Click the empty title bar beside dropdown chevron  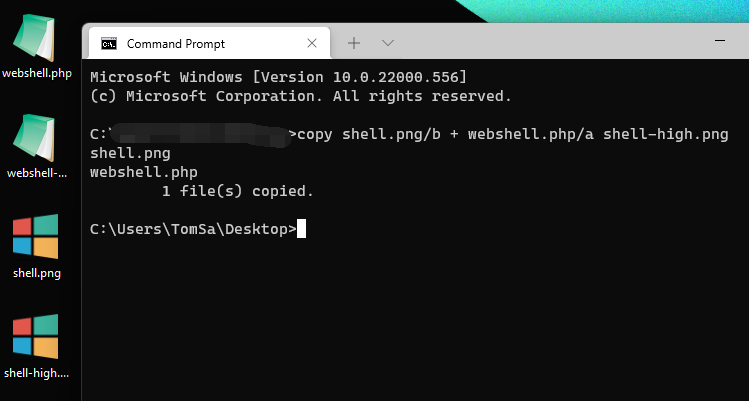pyautogui.click(x=549, y=42)
